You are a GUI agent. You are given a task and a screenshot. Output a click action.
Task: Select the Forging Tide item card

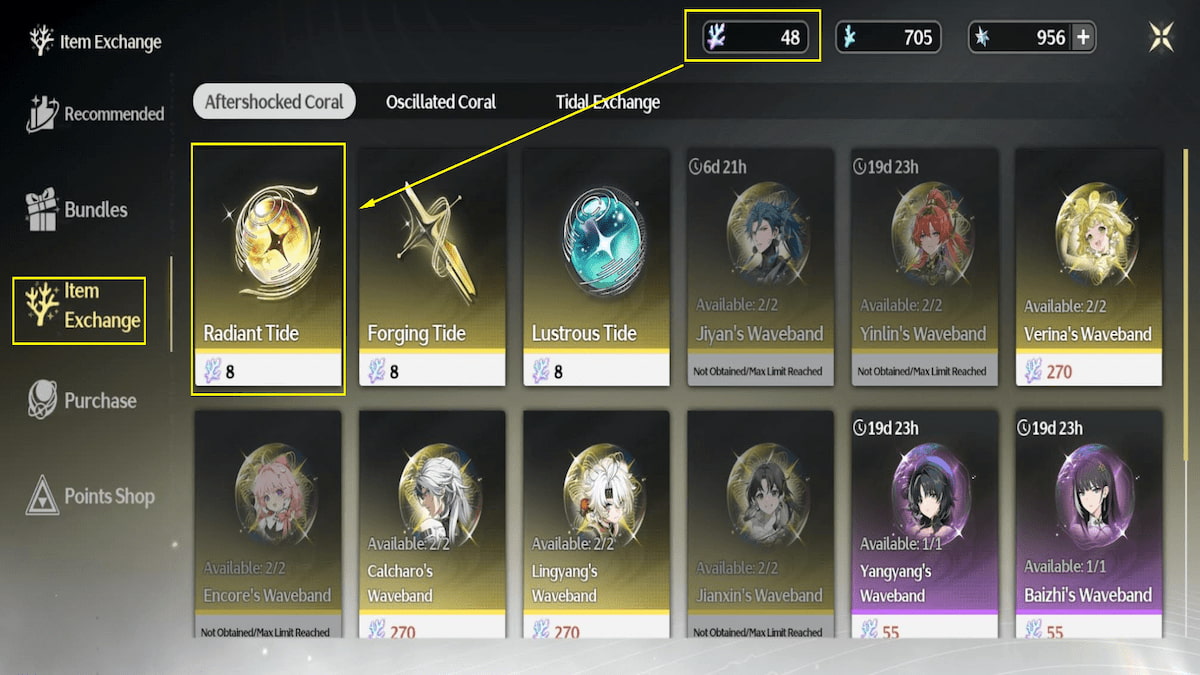pyautogui.click(x=432, y=268)
